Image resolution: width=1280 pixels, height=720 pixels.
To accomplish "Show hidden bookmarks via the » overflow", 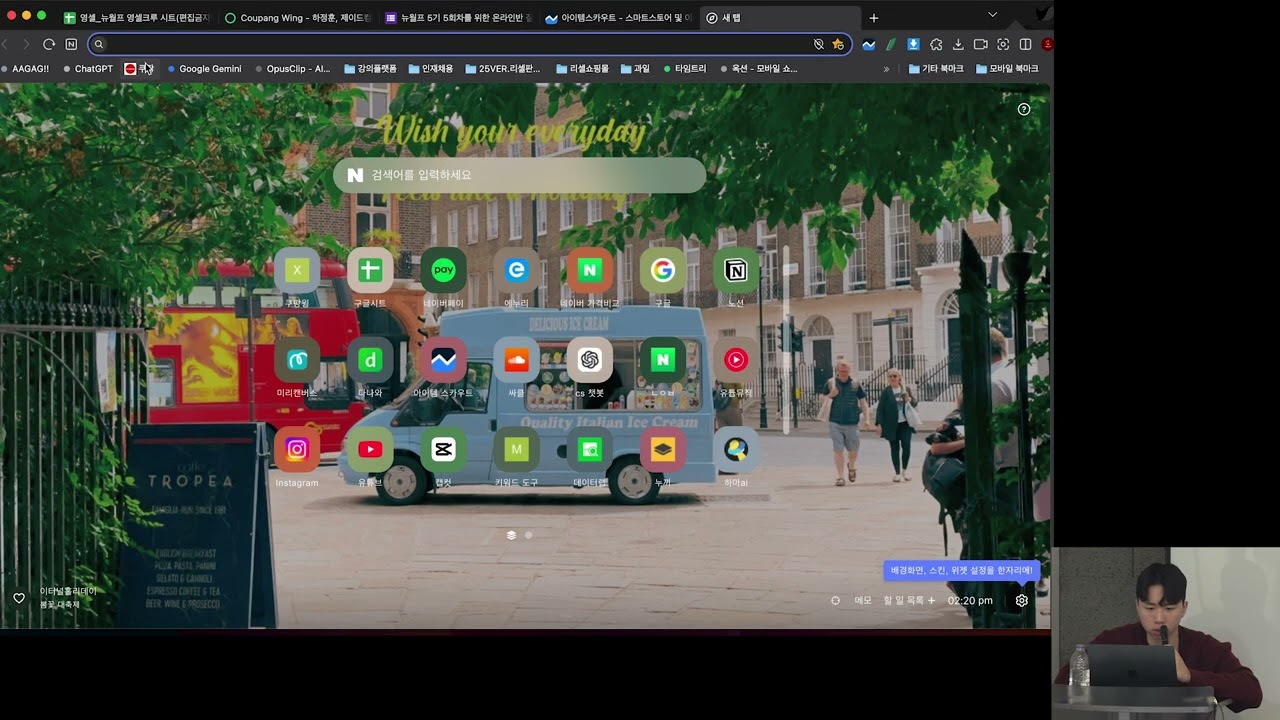I will pyautogui.click(x=886, y=69).
